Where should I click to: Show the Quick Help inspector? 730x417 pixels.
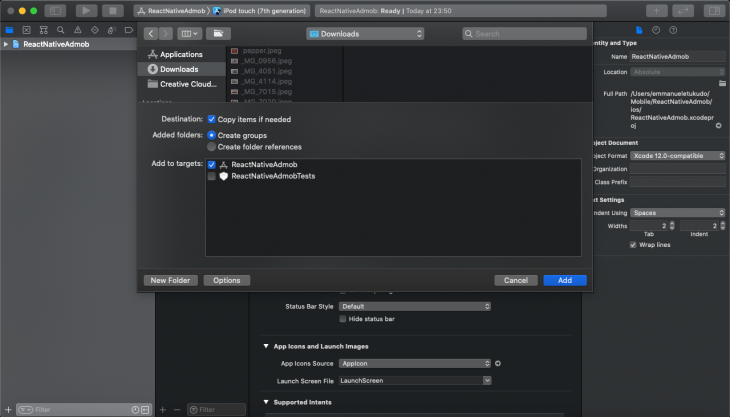[673, 30]
